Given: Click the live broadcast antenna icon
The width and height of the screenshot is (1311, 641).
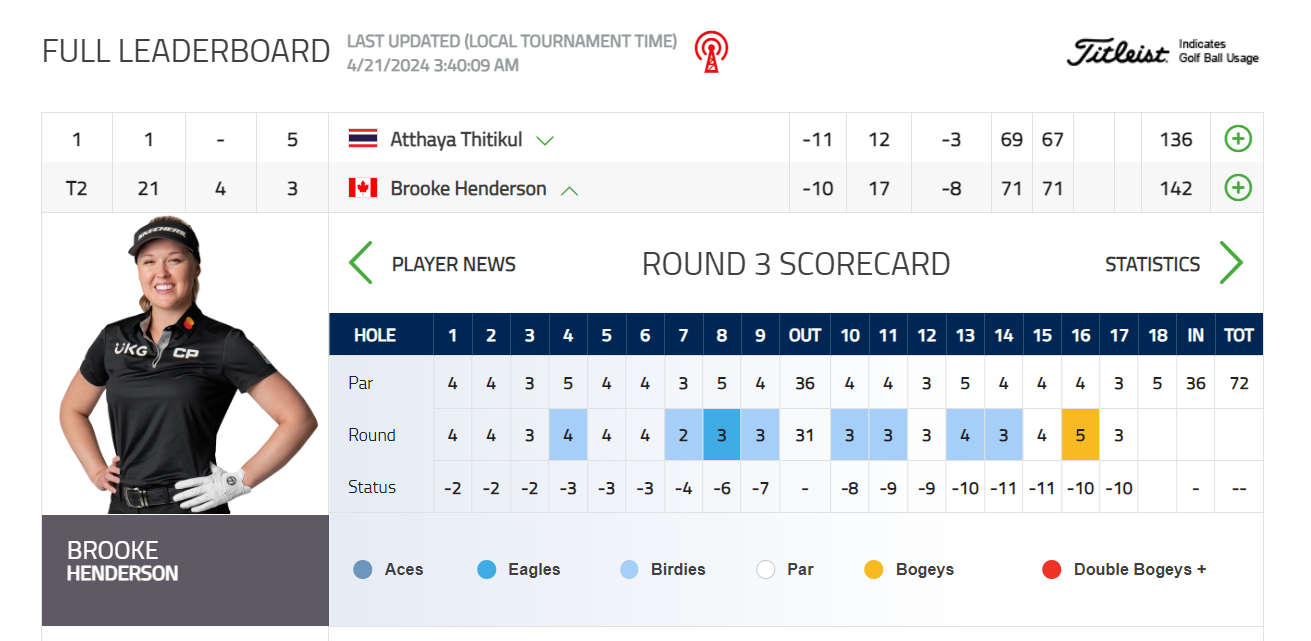Looking at the screenshot, I should click(x=710, y=51).
